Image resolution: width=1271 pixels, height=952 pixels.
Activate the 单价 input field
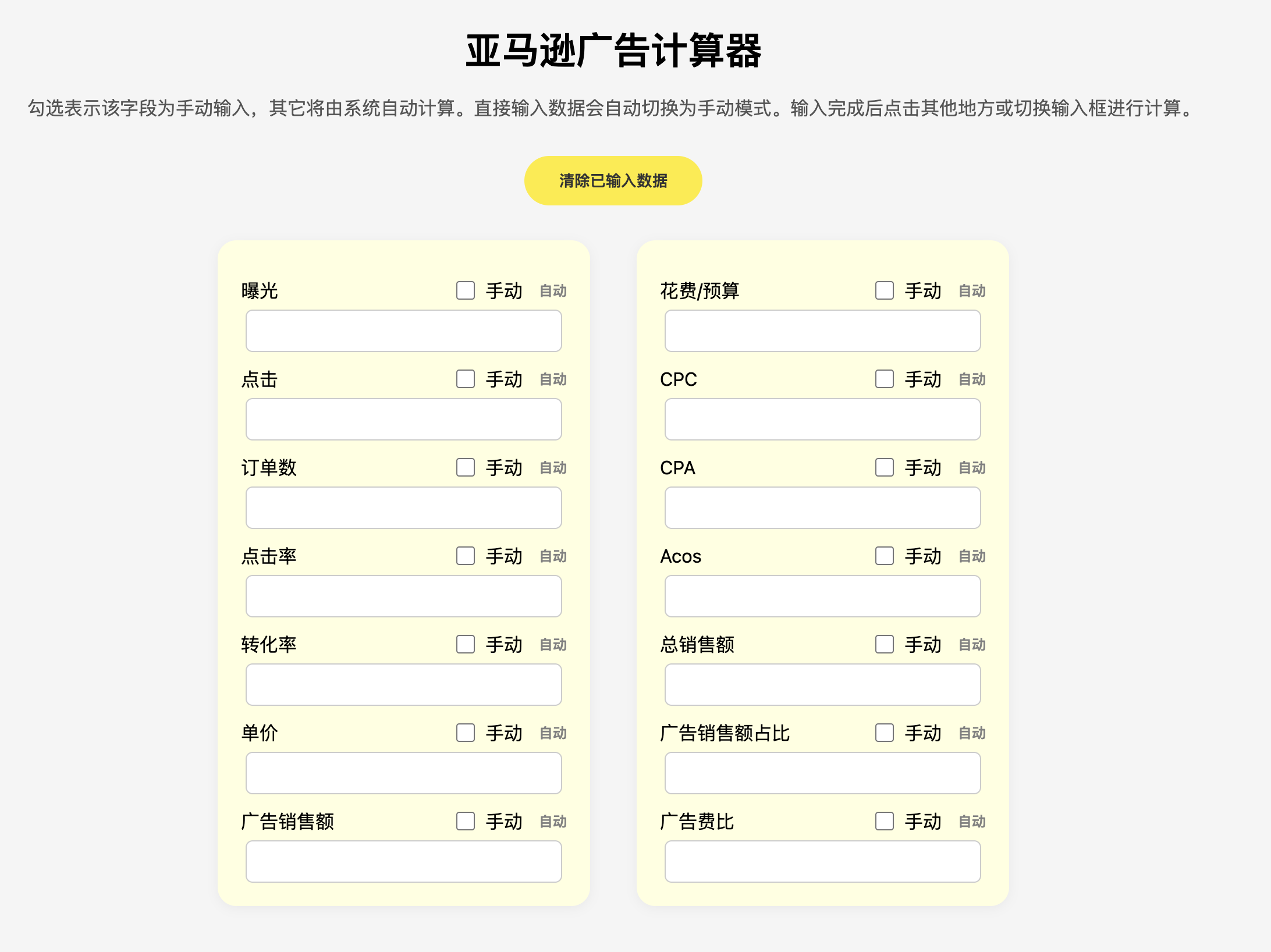click(404, 773)
